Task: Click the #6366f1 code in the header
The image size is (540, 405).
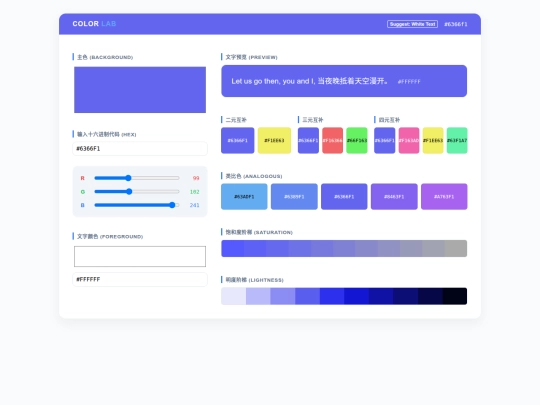Action: pyautogui.click(x=456, y=24)
